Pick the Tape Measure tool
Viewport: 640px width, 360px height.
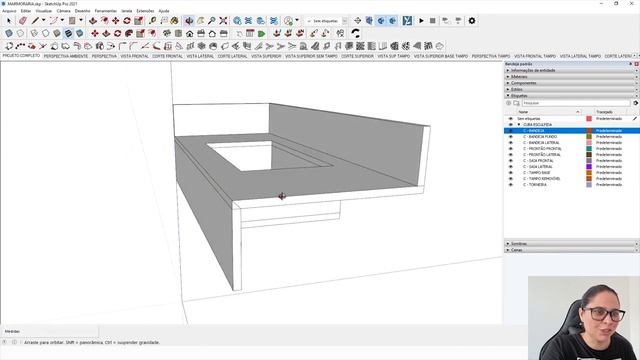[152, 20]
